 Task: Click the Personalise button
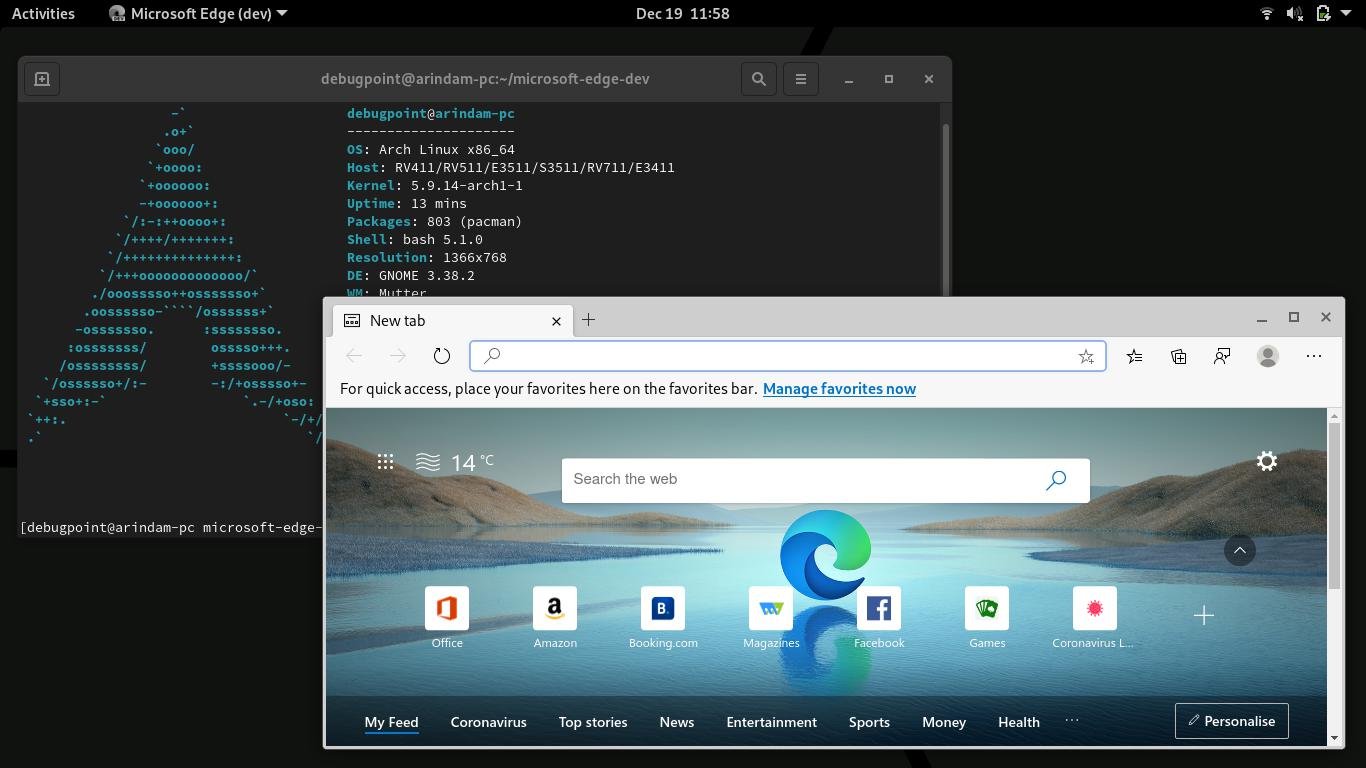pyautogui.click(x=1231, y=720)
